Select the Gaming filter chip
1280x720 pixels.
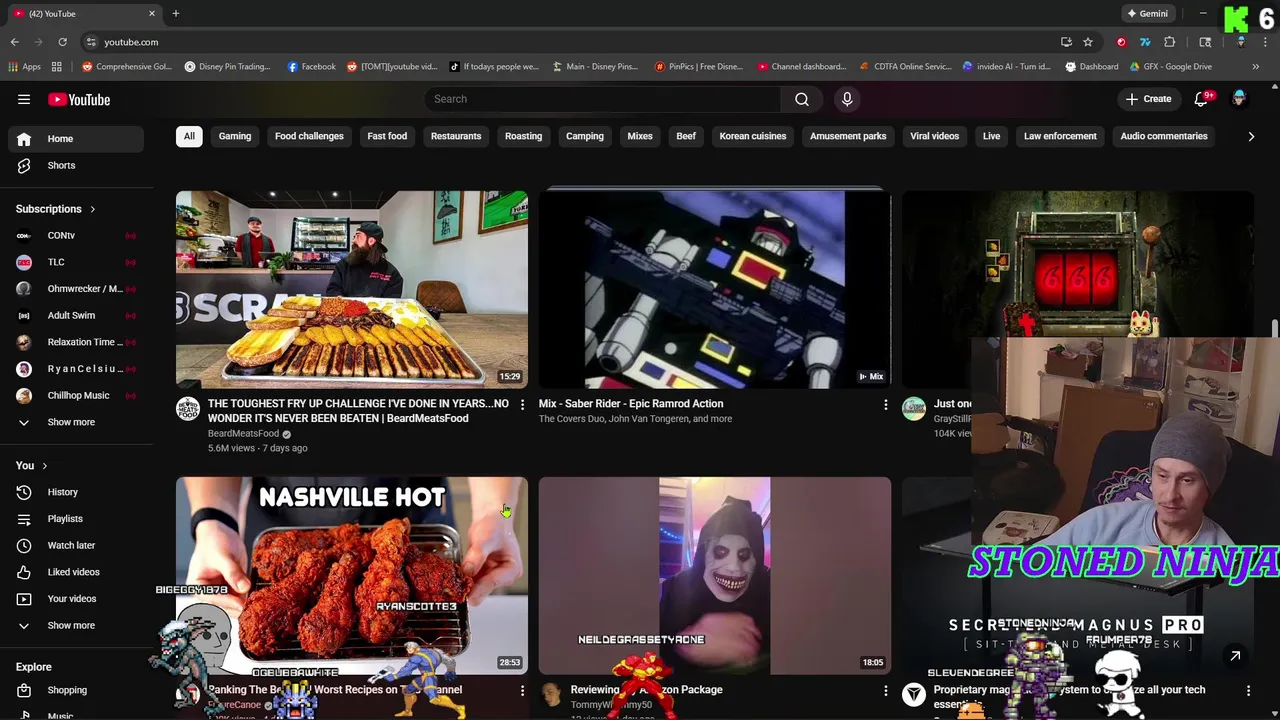235,136
